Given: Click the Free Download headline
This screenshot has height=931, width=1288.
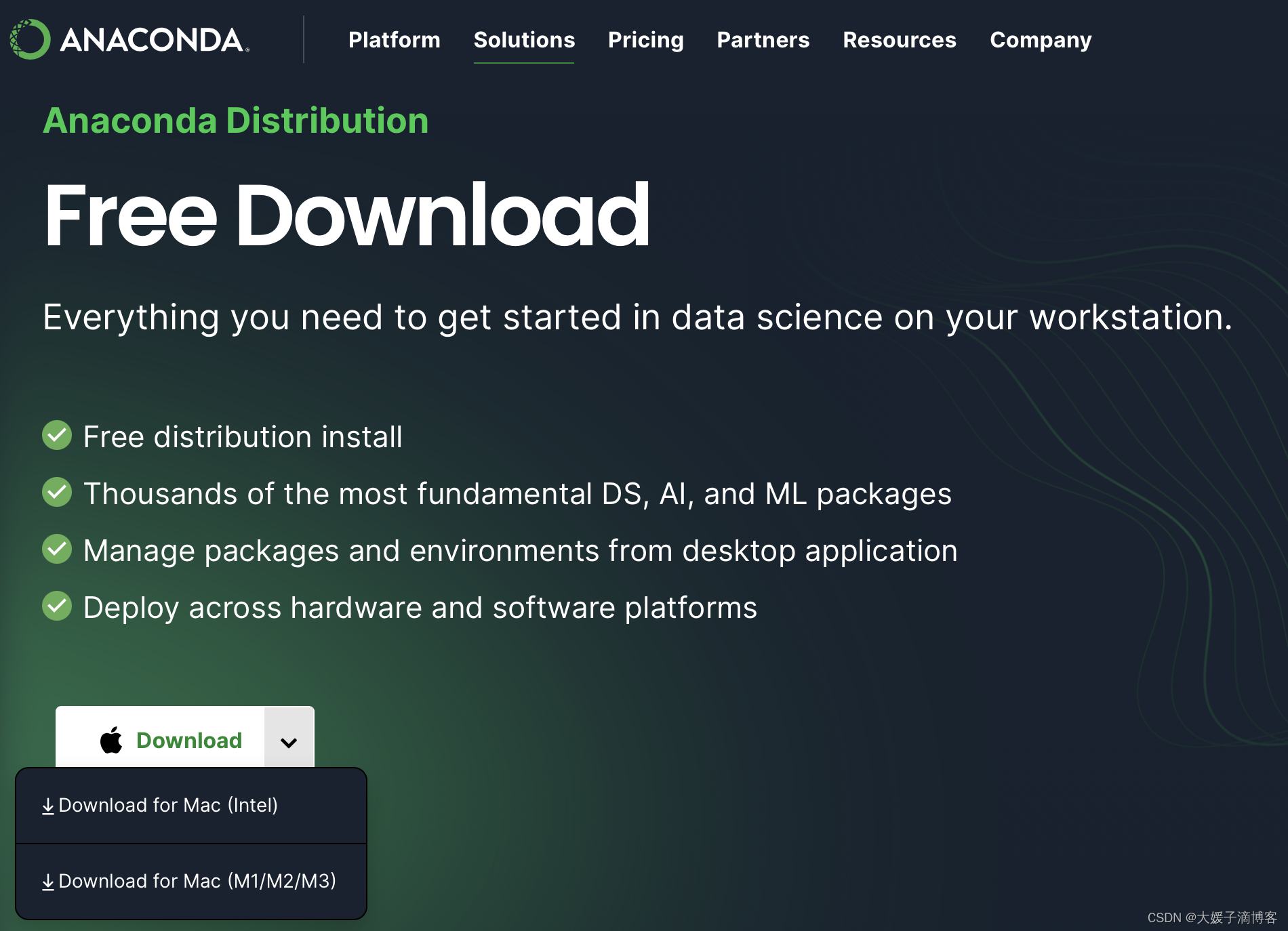Looking at the screenshot, I should pyautogui.click(x=347, y=215).
